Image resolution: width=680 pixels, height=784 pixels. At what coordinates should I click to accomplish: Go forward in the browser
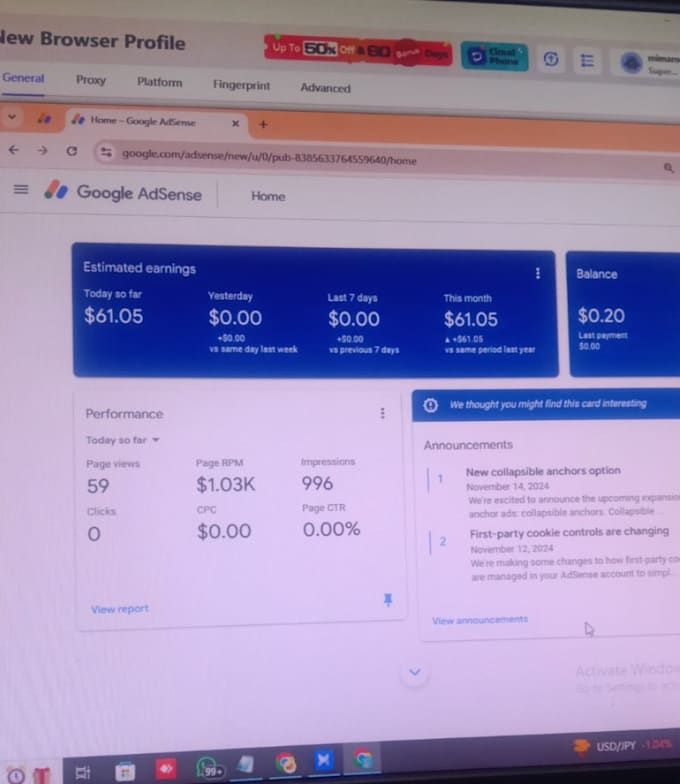pyautogui.click(x=42, y=150)
